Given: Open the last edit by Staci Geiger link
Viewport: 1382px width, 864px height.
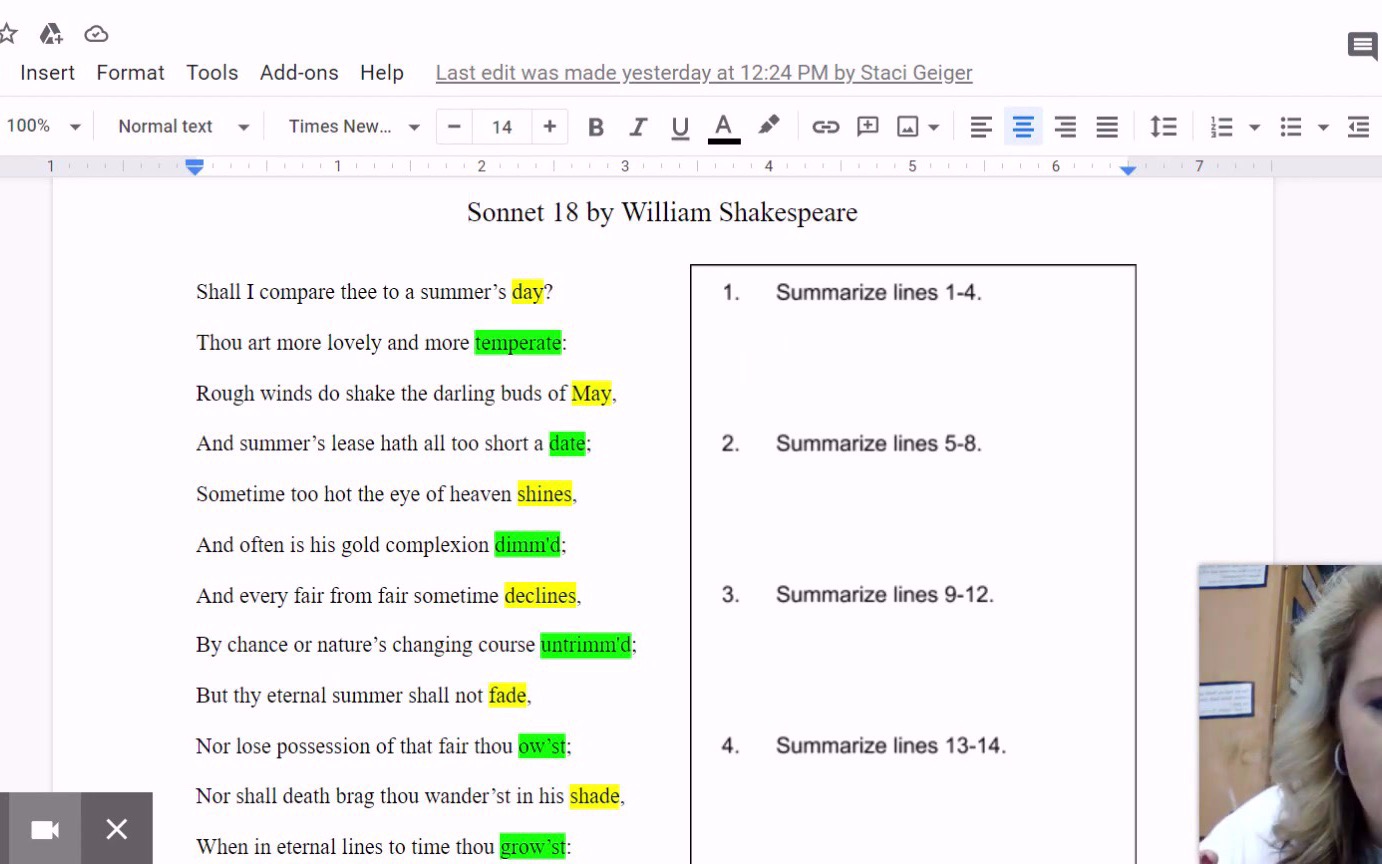Looking at the screenshot, I should 704,73.
